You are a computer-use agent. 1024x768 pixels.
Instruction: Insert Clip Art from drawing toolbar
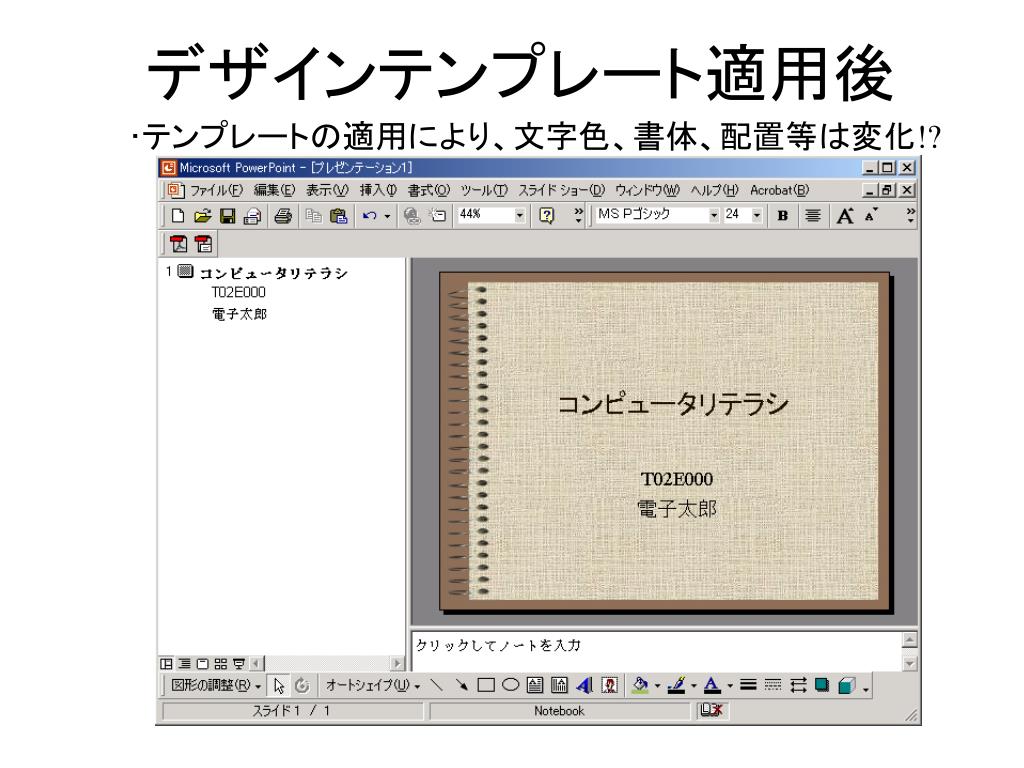[610, 684]
